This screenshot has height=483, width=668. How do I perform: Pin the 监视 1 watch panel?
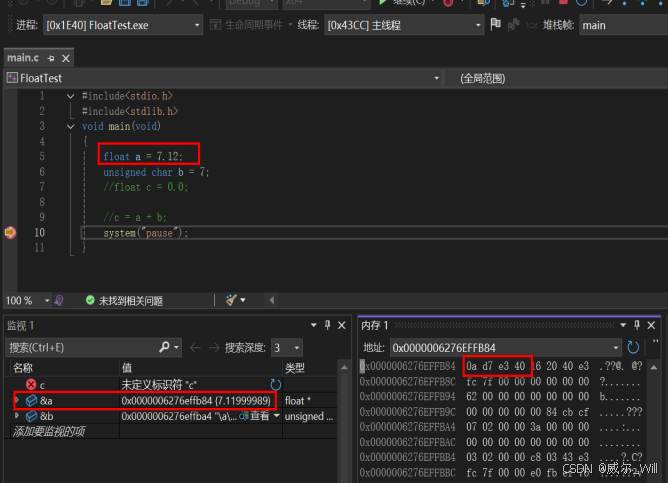point(328,325)
